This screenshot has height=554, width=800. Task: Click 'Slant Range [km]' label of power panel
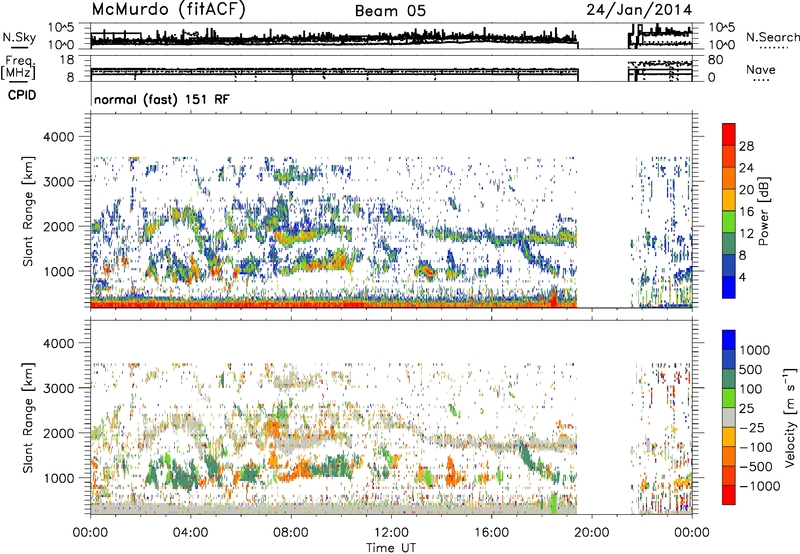click(x=28, y=211)
